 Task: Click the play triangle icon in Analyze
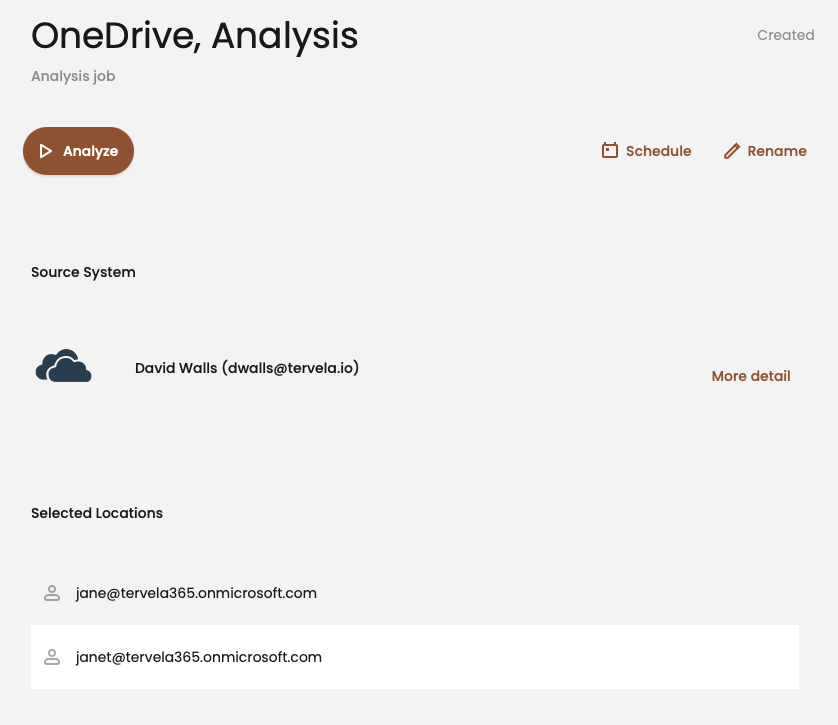[46, 151]
